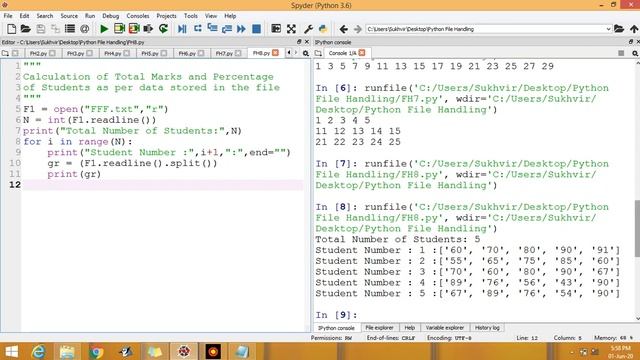The height and width of the screenshot is (360, 640).
Task: Run selection or current line icon
Action: [x=148, y=29]
